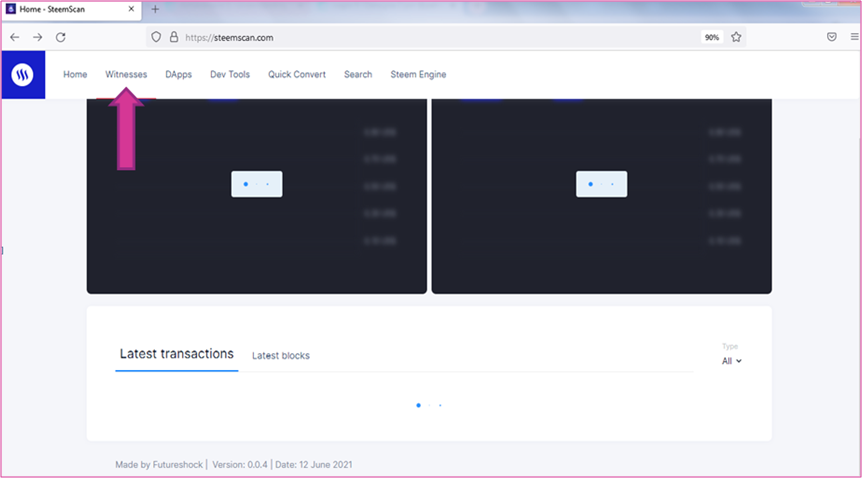
Task: Close the Home - SteemScan tab
Action: click(131, 9)
